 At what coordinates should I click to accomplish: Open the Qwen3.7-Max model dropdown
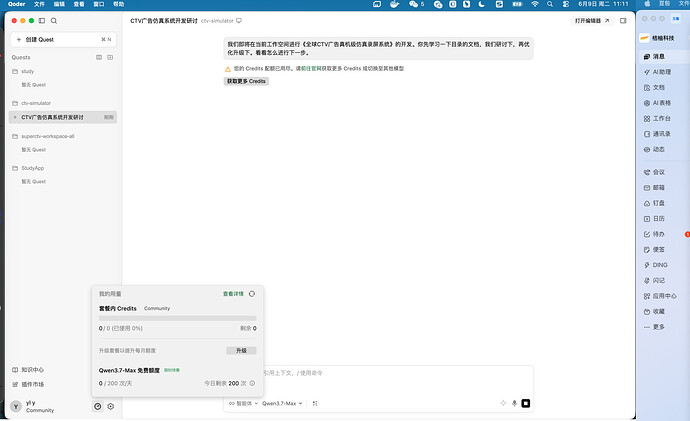coord(282,403)
